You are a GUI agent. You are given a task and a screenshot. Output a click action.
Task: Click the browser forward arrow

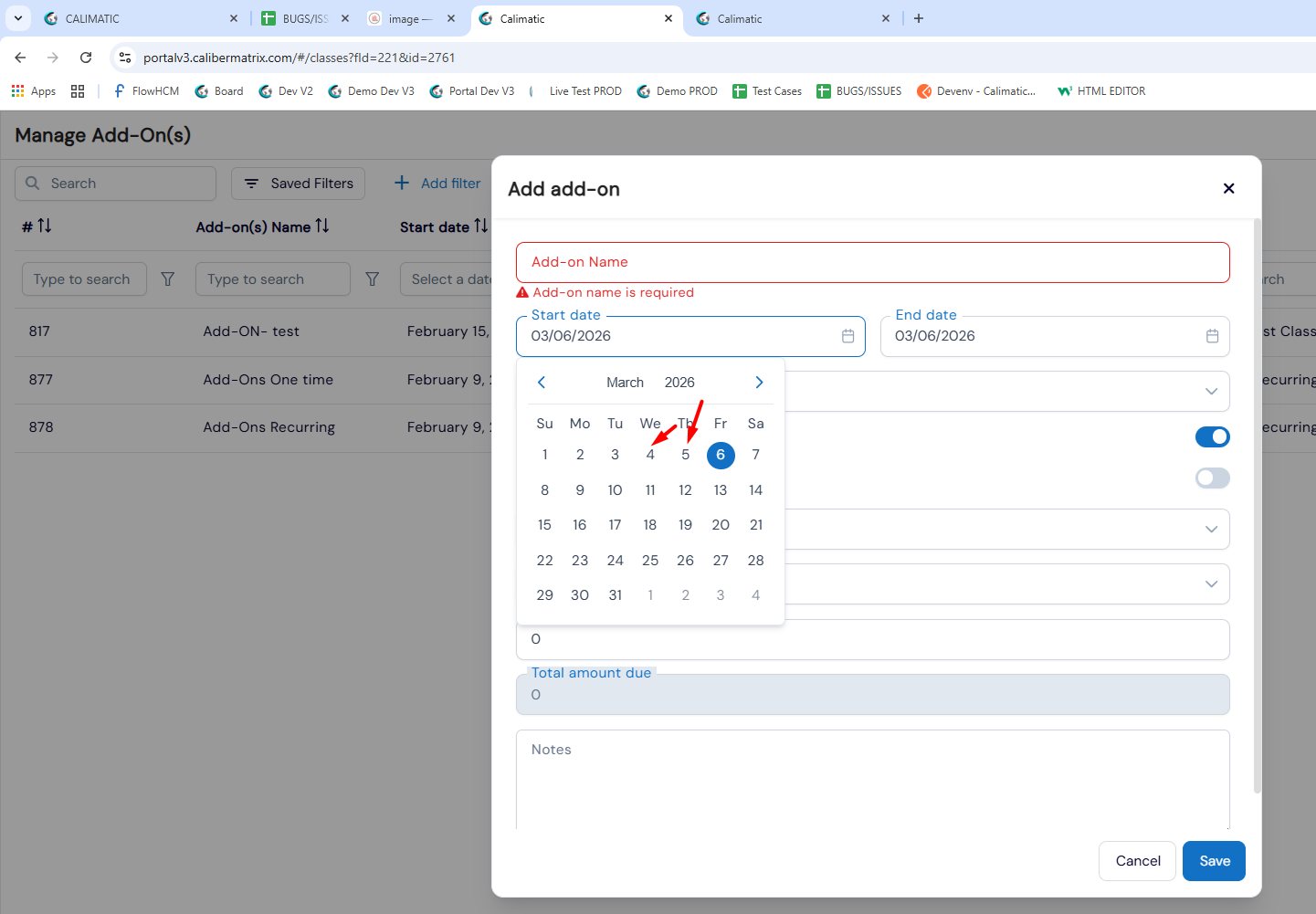click(x=53, y=58)
